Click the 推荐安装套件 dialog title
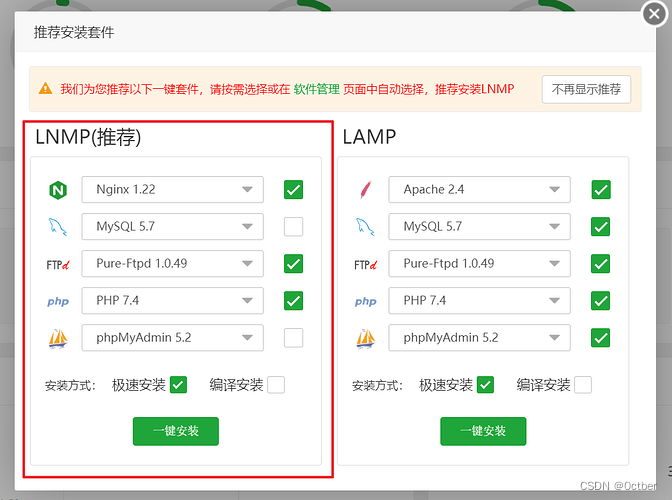Screen dimensions: 672x500 pos(74,32)
